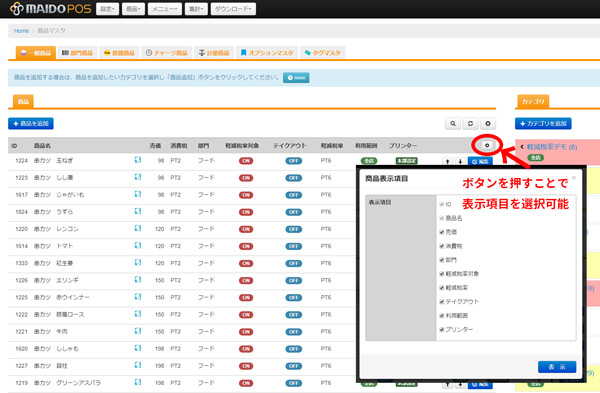Screen dimensions: 600x393
Task: Open the product search magnifier button
Action: click(x=453, y=124)
